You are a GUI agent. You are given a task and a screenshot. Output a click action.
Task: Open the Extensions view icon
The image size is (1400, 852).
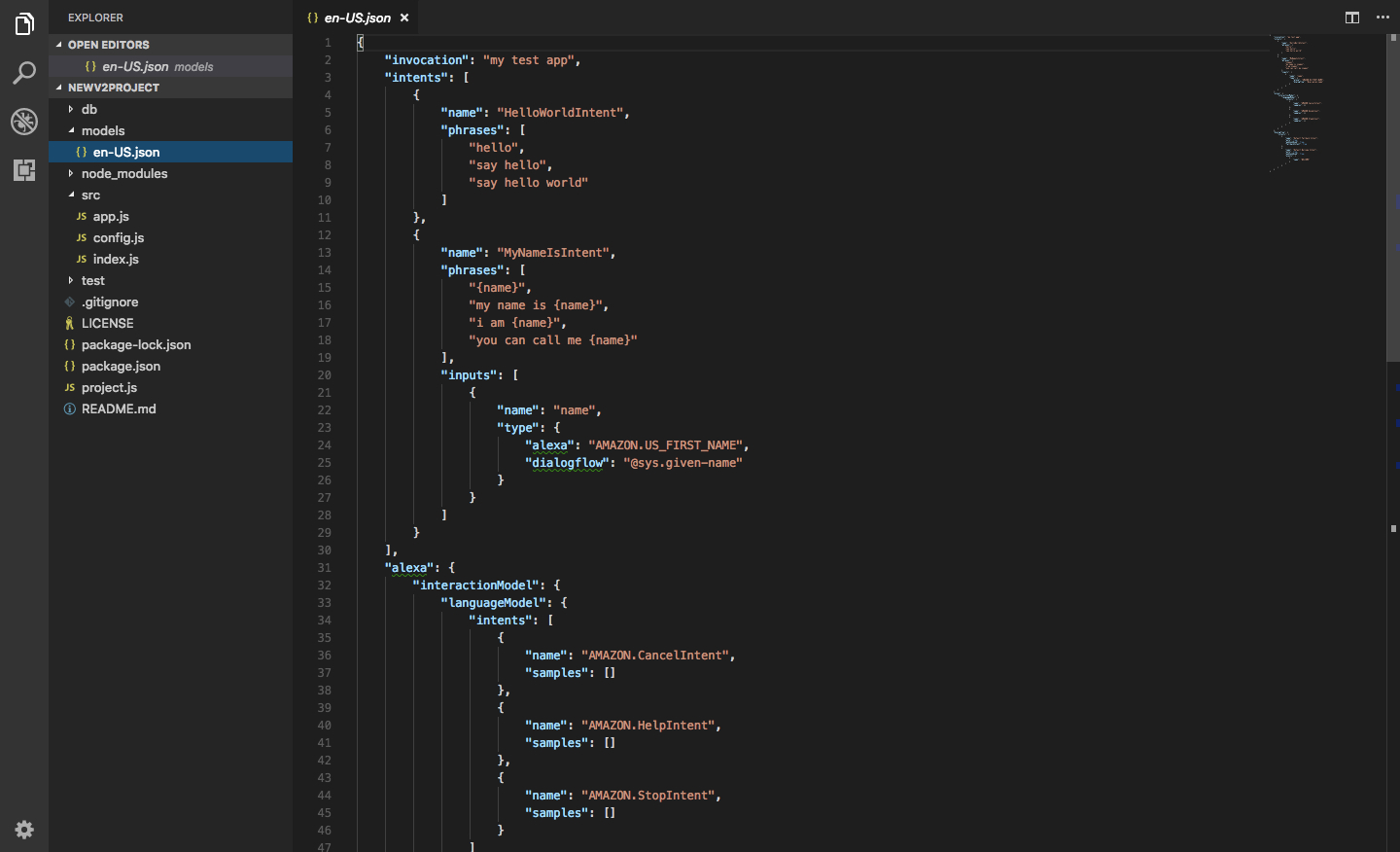click(x=24, y=170)
